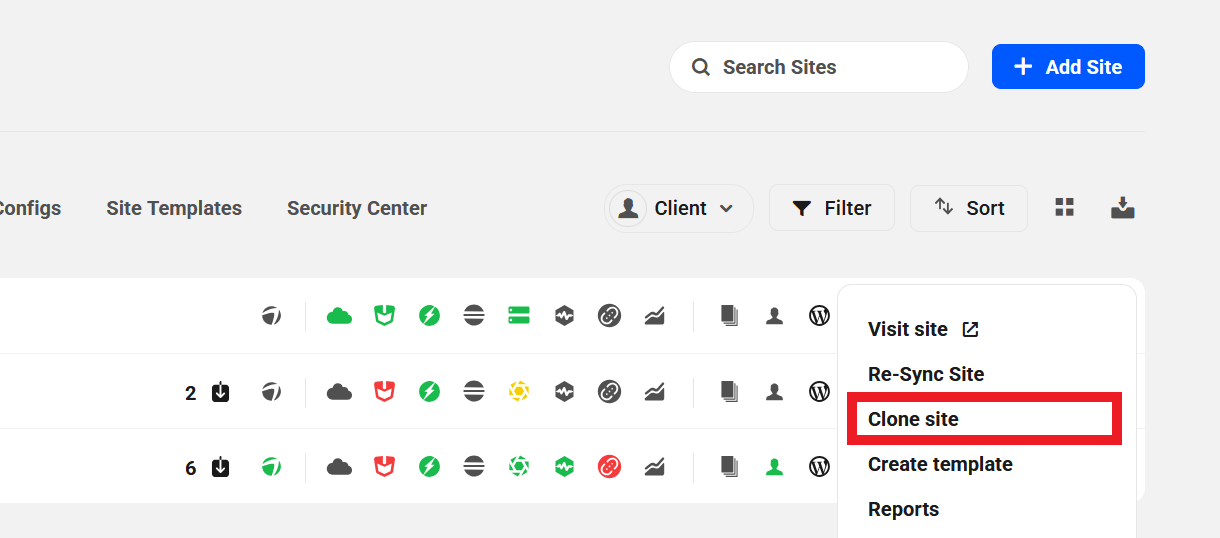Click green server hosting icon in first row
The width and height of the screenshot is (1220, 538).
click(x=518, y=316)
